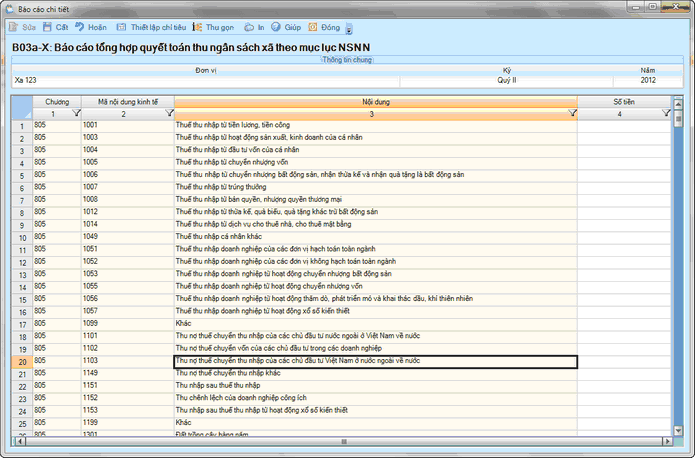Click the In printer icon
The height and width of the screenshot is (458, 695).
coord(249,27)
